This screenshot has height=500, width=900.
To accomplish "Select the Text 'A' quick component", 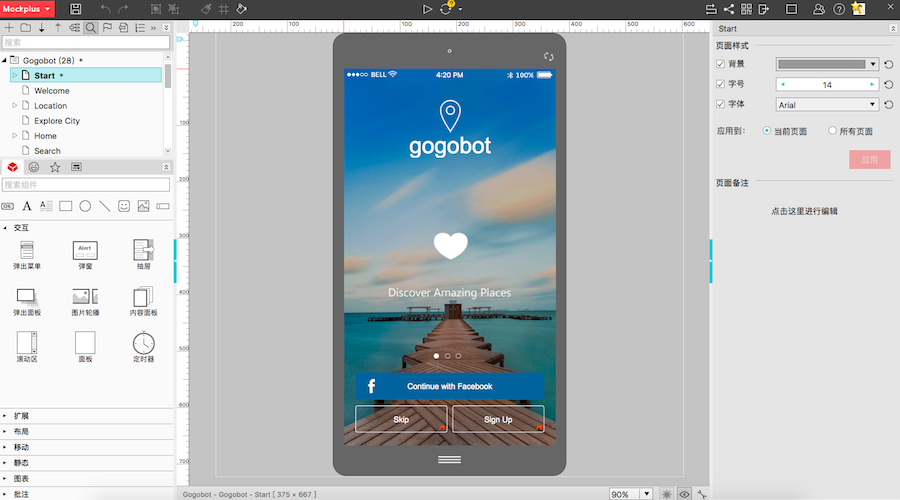I will 26,206.
